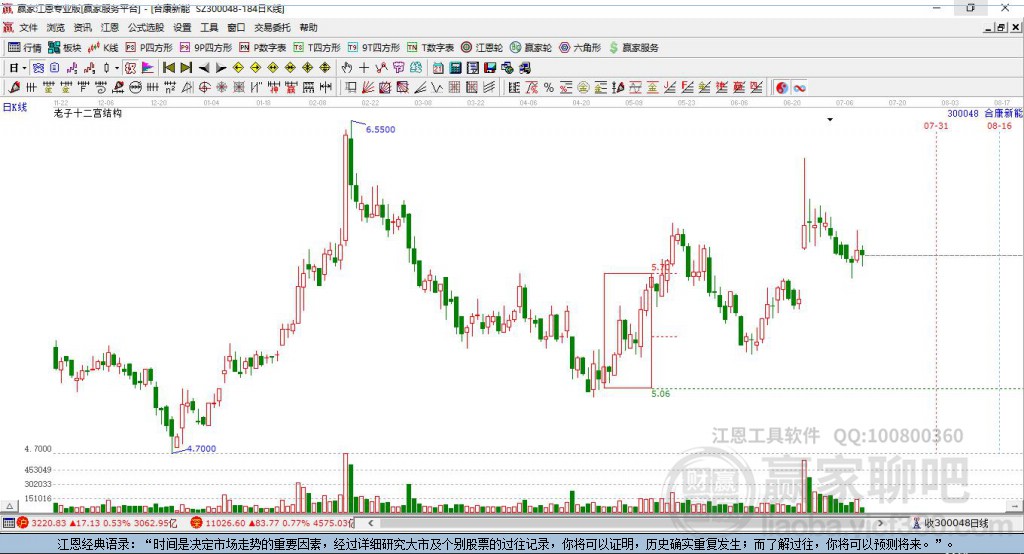This screenshot has height=554, width=1024.
Task: Click the black left arrow icon
Action: (204, 68)
